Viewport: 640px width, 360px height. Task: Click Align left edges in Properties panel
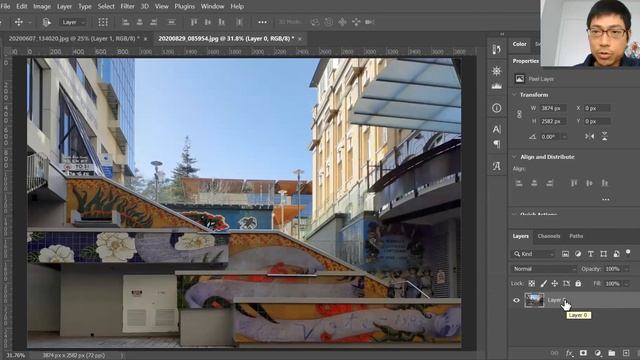coord(519,183)
